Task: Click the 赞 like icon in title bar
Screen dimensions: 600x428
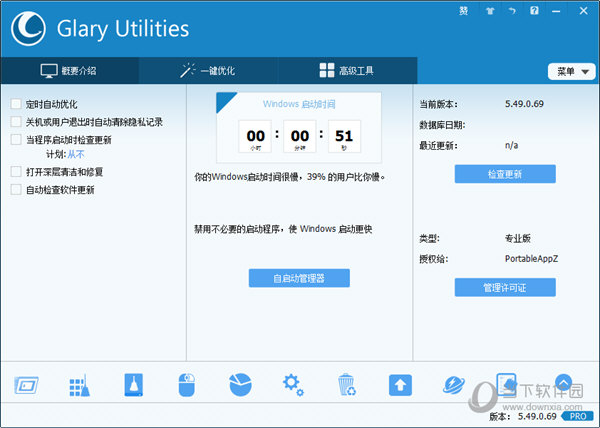Action: click(463, 11)
